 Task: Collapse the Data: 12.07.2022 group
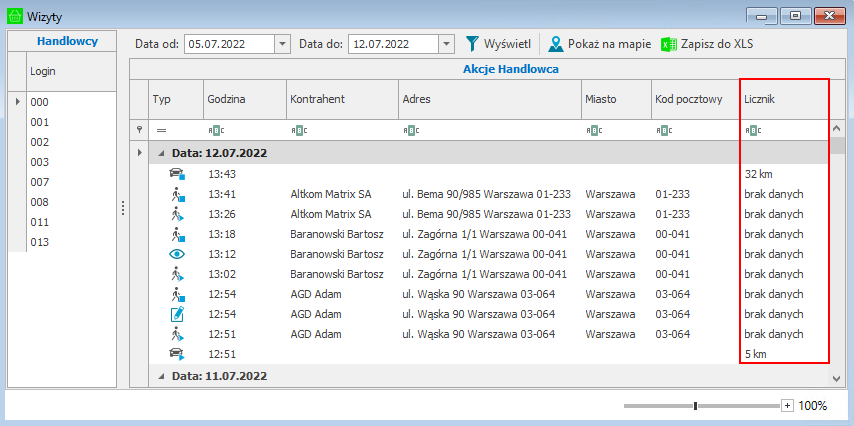[160, 154]
